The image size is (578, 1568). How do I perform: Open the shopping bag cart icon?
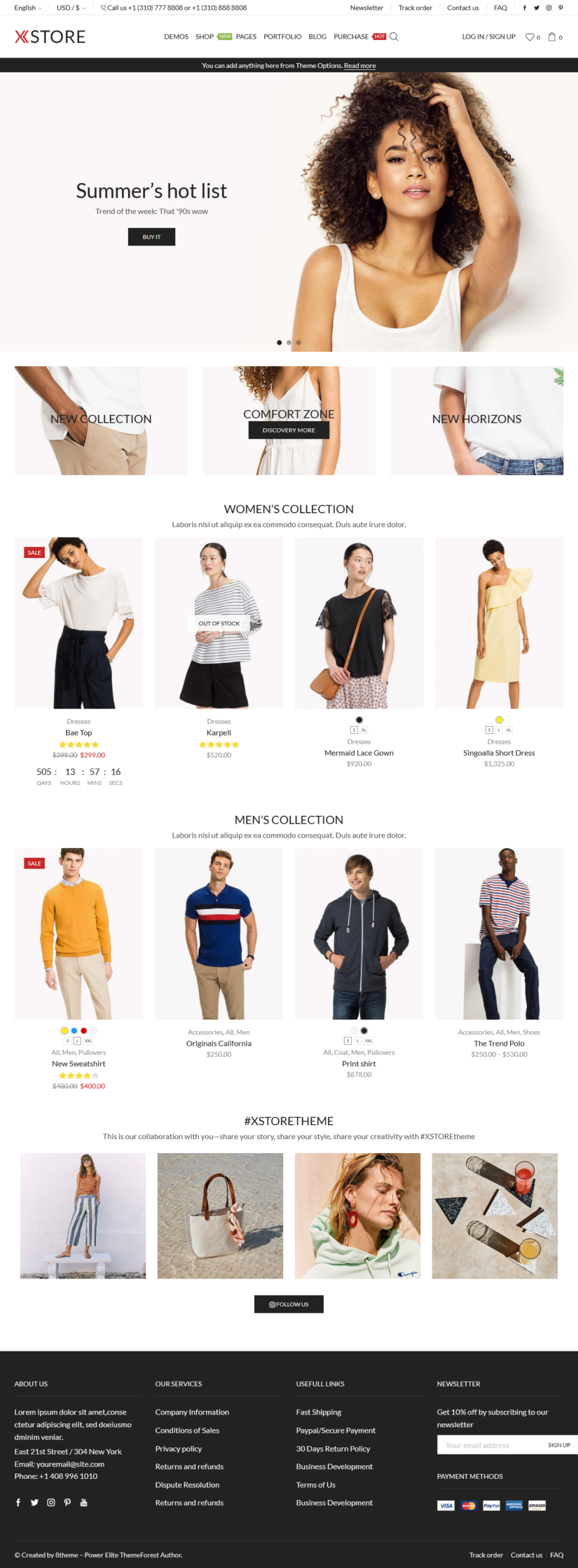(552, 36)
